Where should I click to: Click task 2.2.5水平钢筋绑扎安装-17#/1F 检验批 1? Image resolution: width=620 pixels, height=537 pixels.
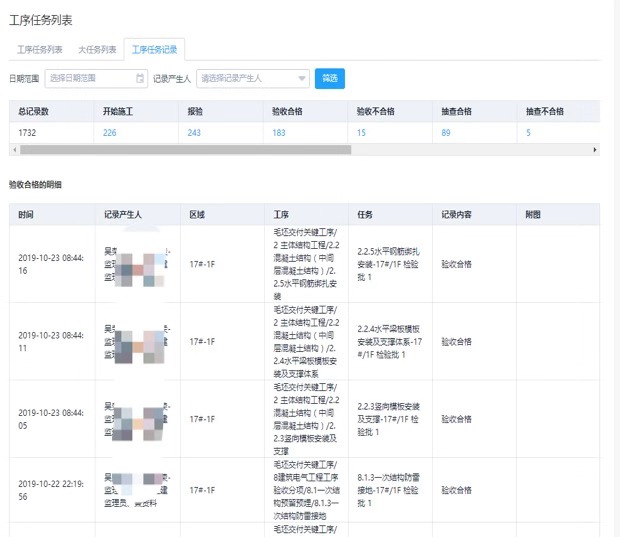pyautogui.click(x=388, y=264)
